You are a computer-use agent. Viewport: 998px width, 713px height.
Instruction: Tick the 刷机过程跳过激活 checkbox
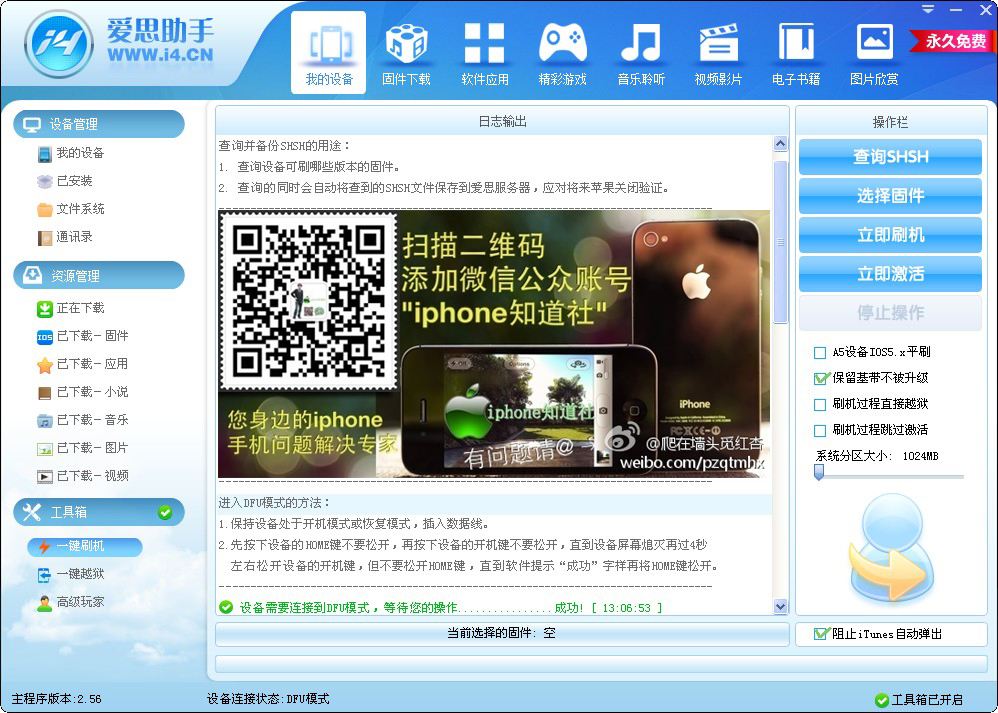pos(820,431)
